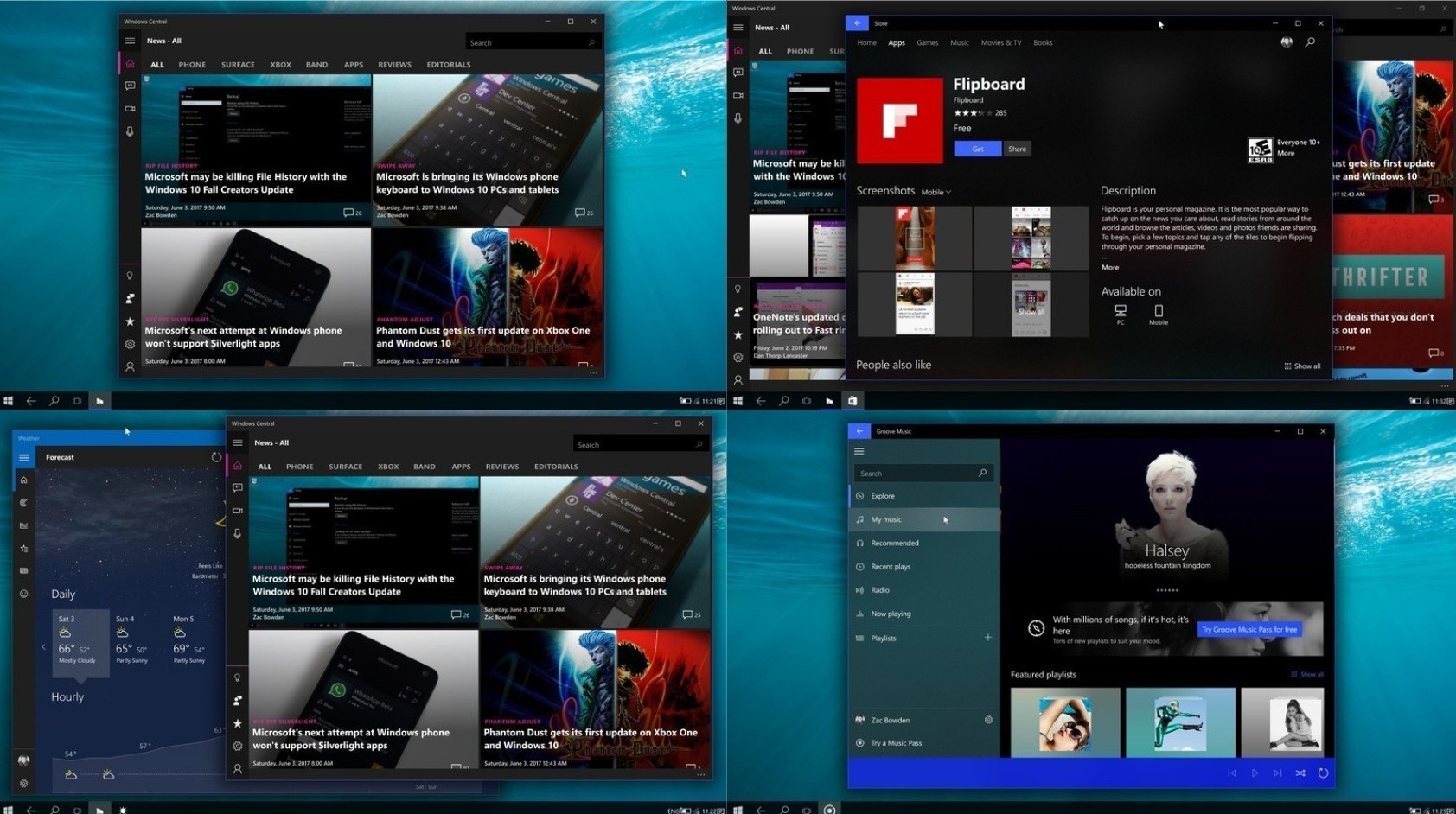Click Try Groove Music Pass for free

[x=1249, y=629]
